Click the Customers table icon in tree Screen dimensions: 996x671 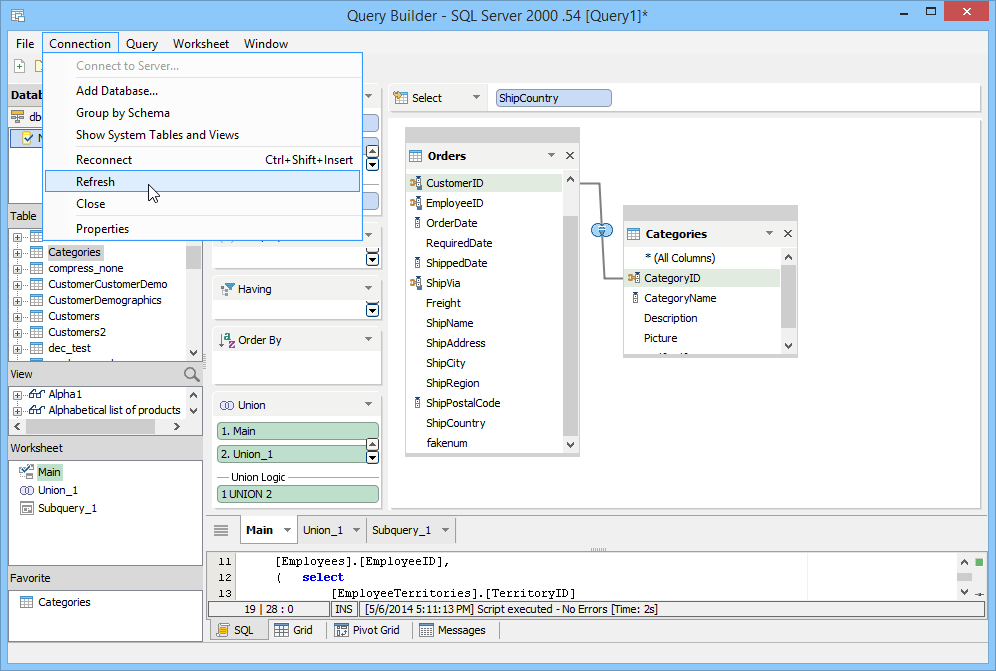pyautogui.click(x=37, y=316)
